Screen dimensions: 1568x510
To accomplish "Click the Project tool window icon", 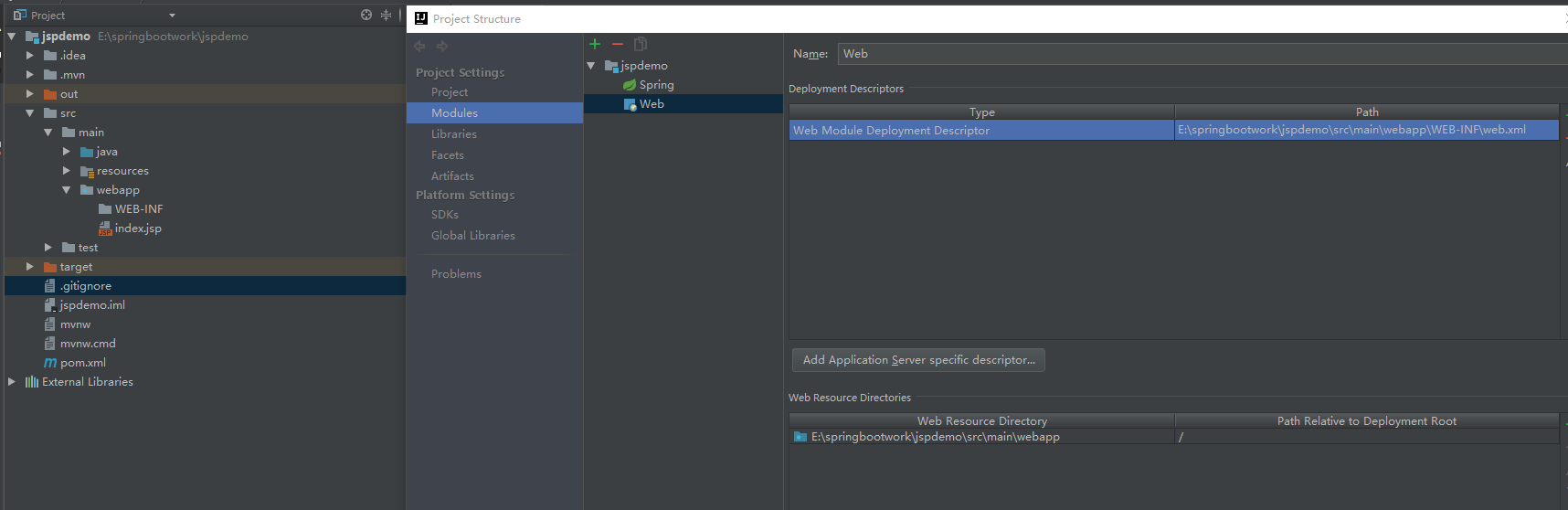I will (20, 15).
